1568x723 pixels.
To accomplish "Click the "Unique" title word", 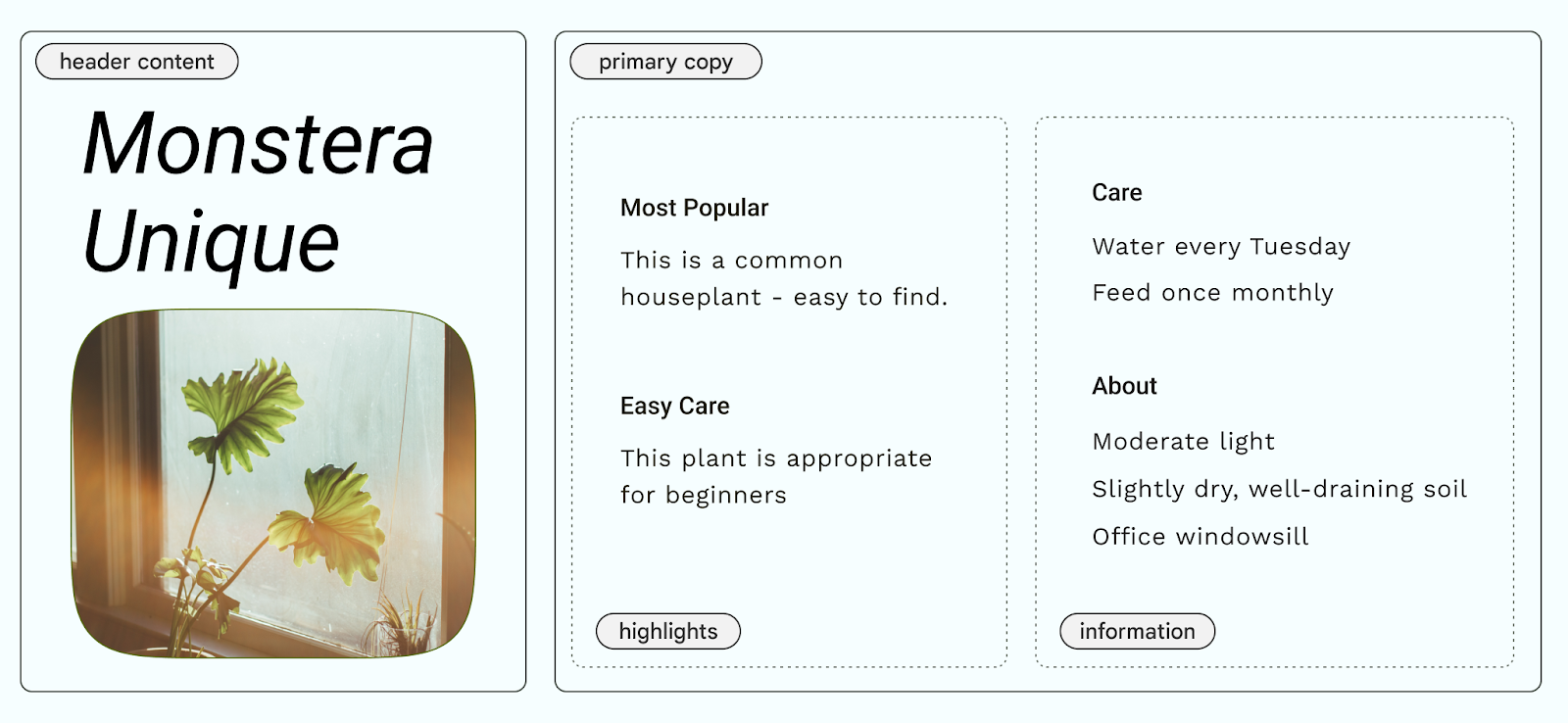I will [x=212, y=242].
